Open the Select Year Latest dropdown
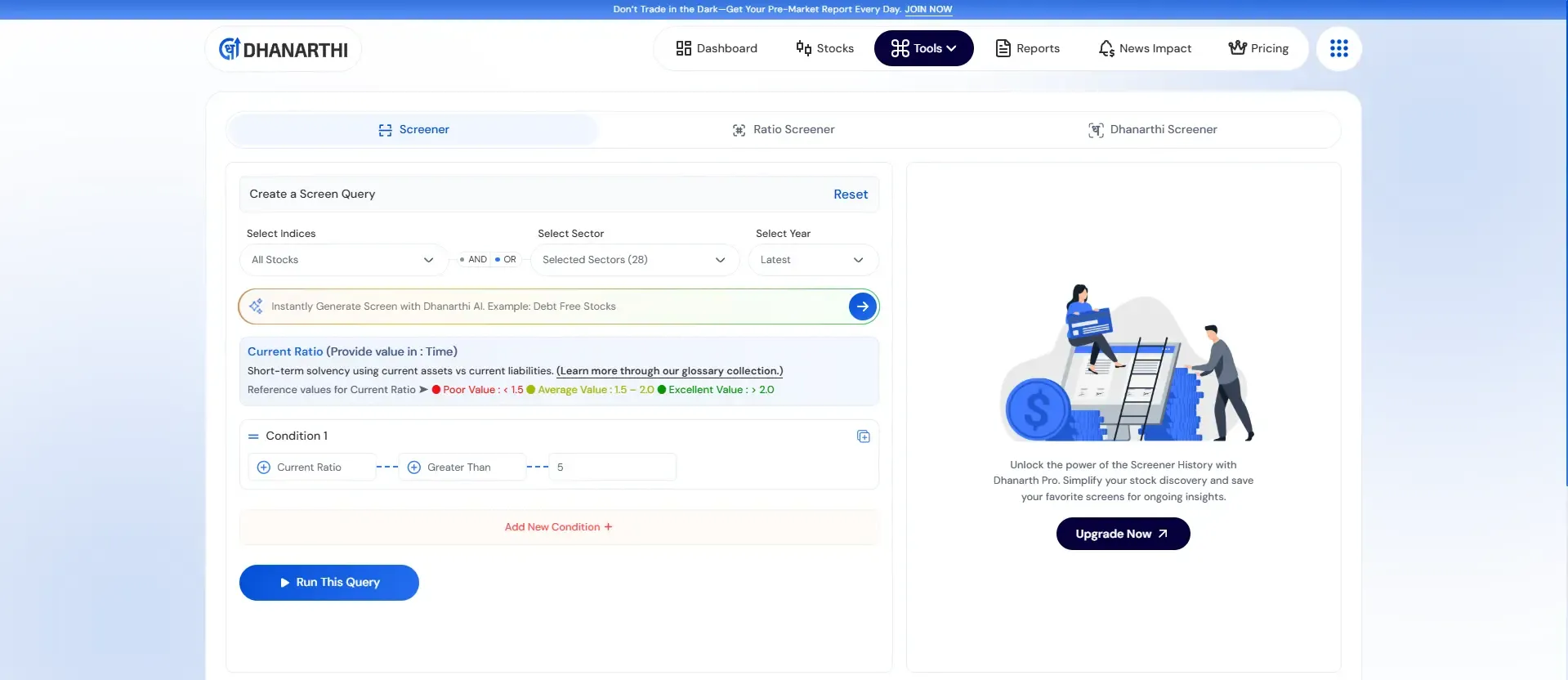This screenshot has height=680, width=1568. (812, 260)
